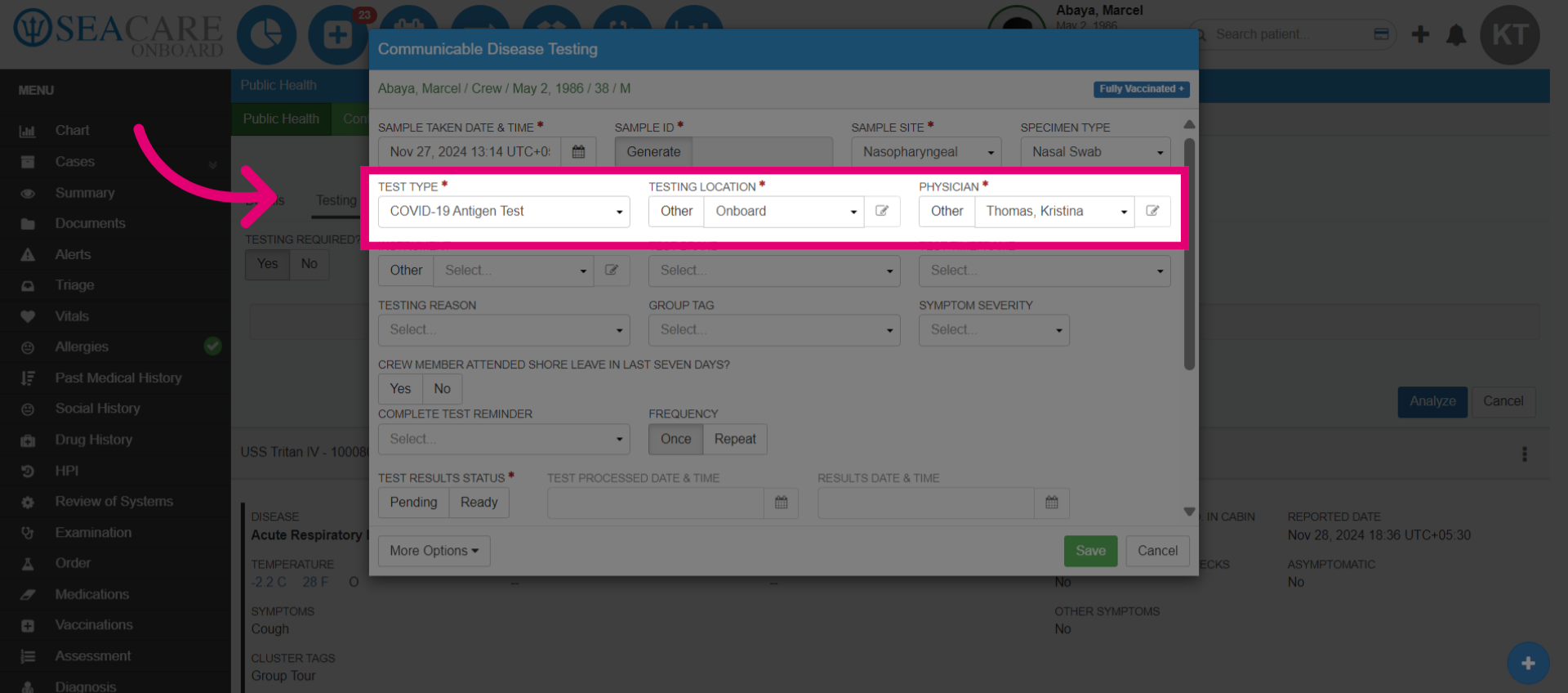The height and width of the screenshot is (693, 1568).
Task: Toggle Other for Physician
Action: coord(947,212)
